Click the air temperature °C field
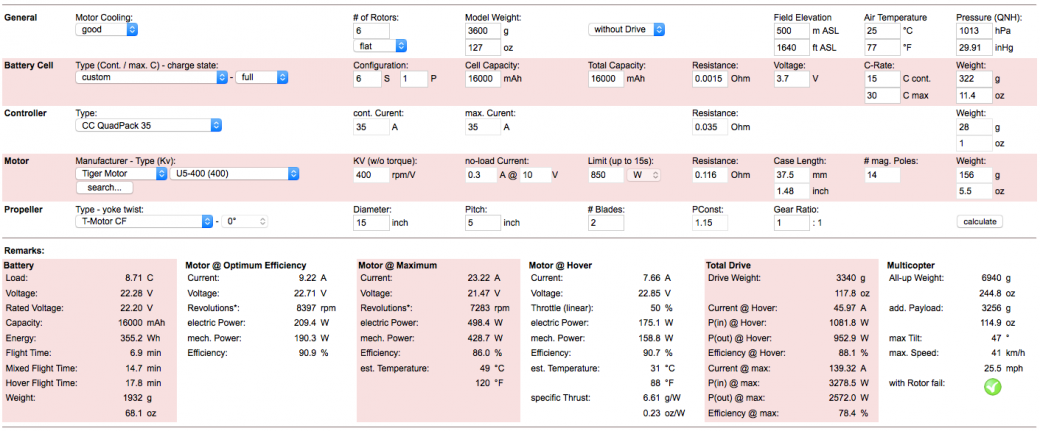1040x431 pixels. click(x=881, y=31)
